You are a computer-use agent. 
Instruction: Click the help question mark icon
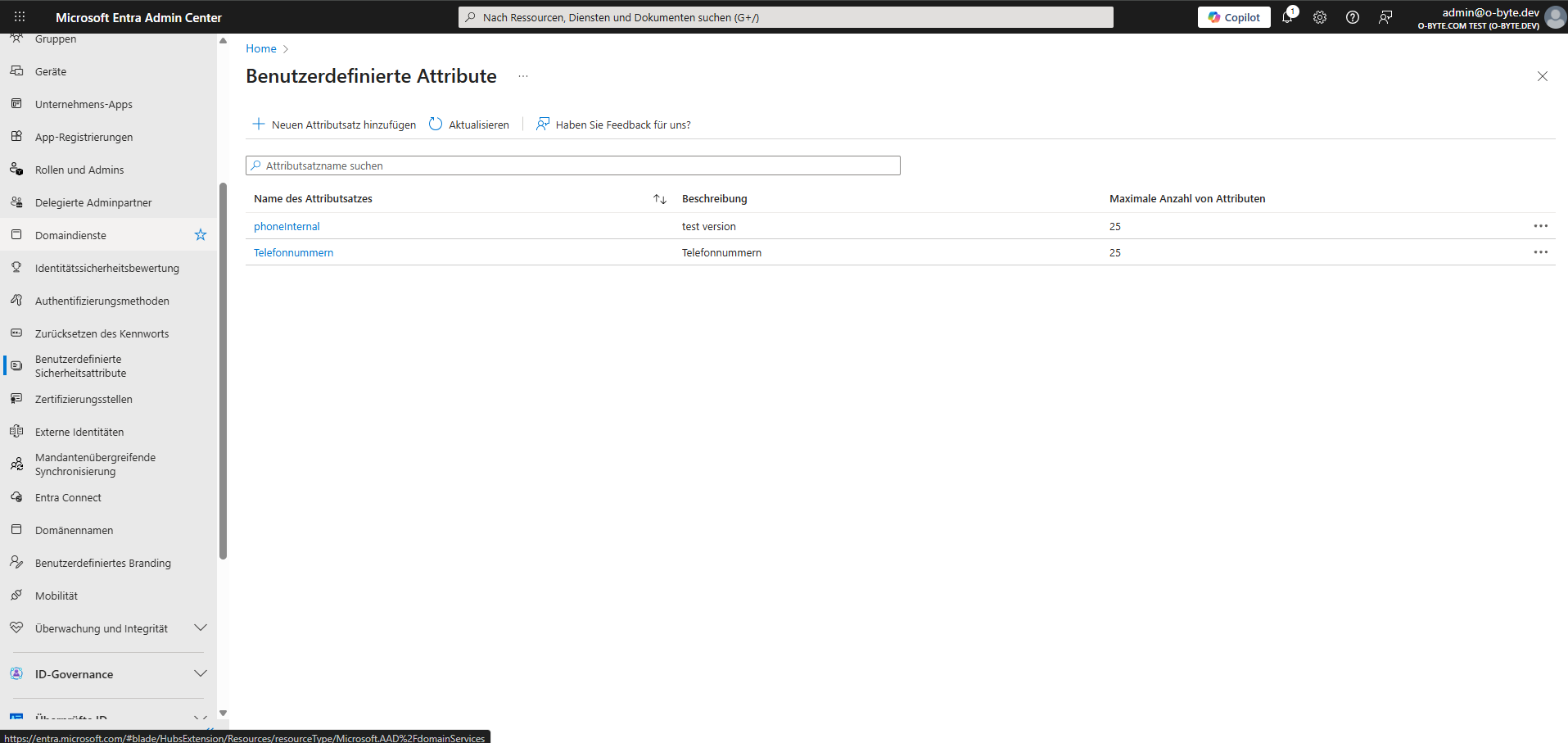(1353, 17)
